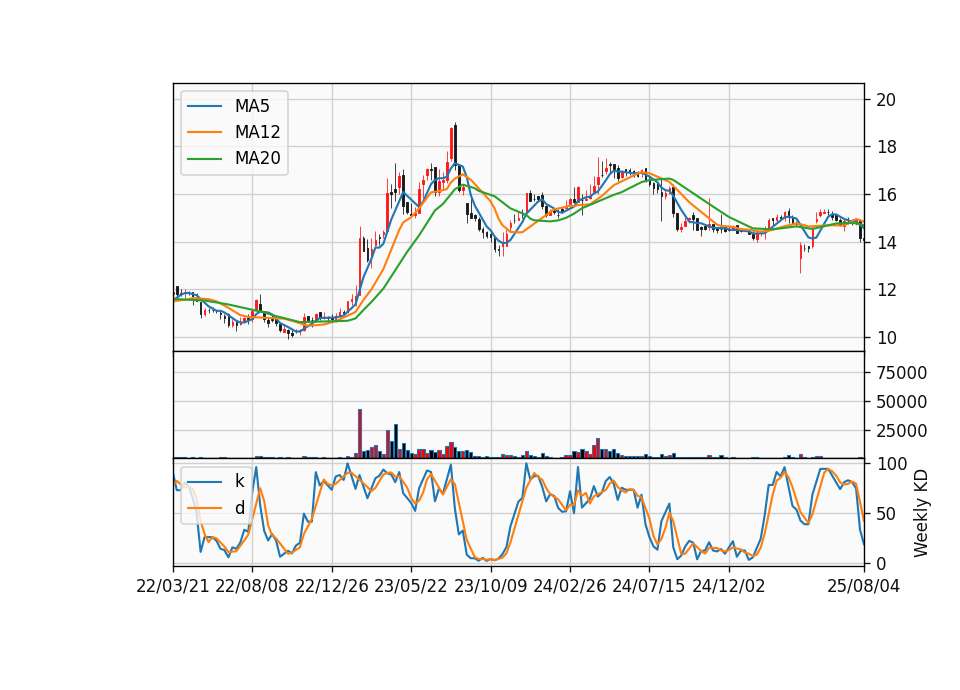The width and height of the screenshot is (960, 690).
Task: Click the tallest volume bar near 50000
Action: pos(360,433)
